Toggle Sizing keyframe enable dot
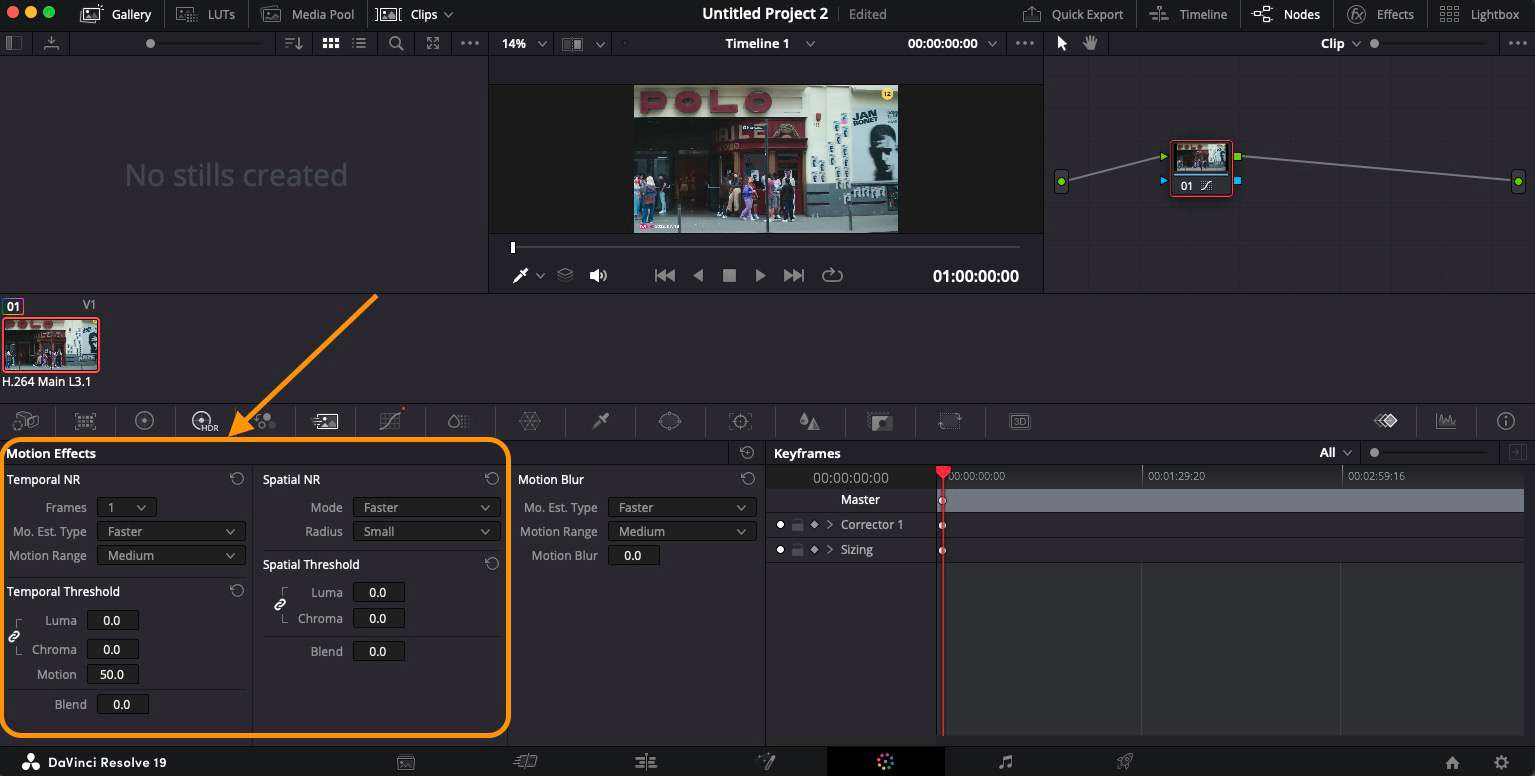The height and width of the screenshot is (776, 1535). (781, 549)
